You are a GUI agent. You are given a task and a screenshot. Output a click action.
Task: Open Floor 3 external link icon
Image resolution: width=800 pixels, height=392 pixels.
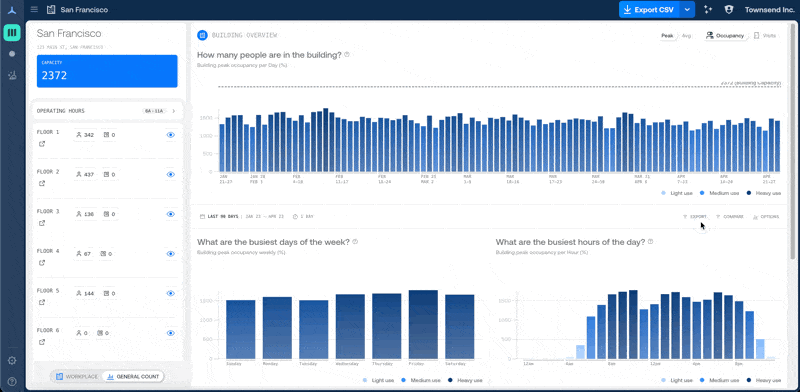point(42,223)
